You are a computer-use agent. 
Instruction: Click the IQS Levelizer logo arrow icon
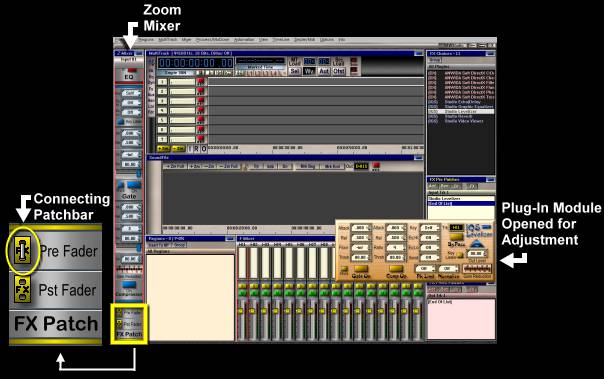pyautogui.click(x=476, y=244)
